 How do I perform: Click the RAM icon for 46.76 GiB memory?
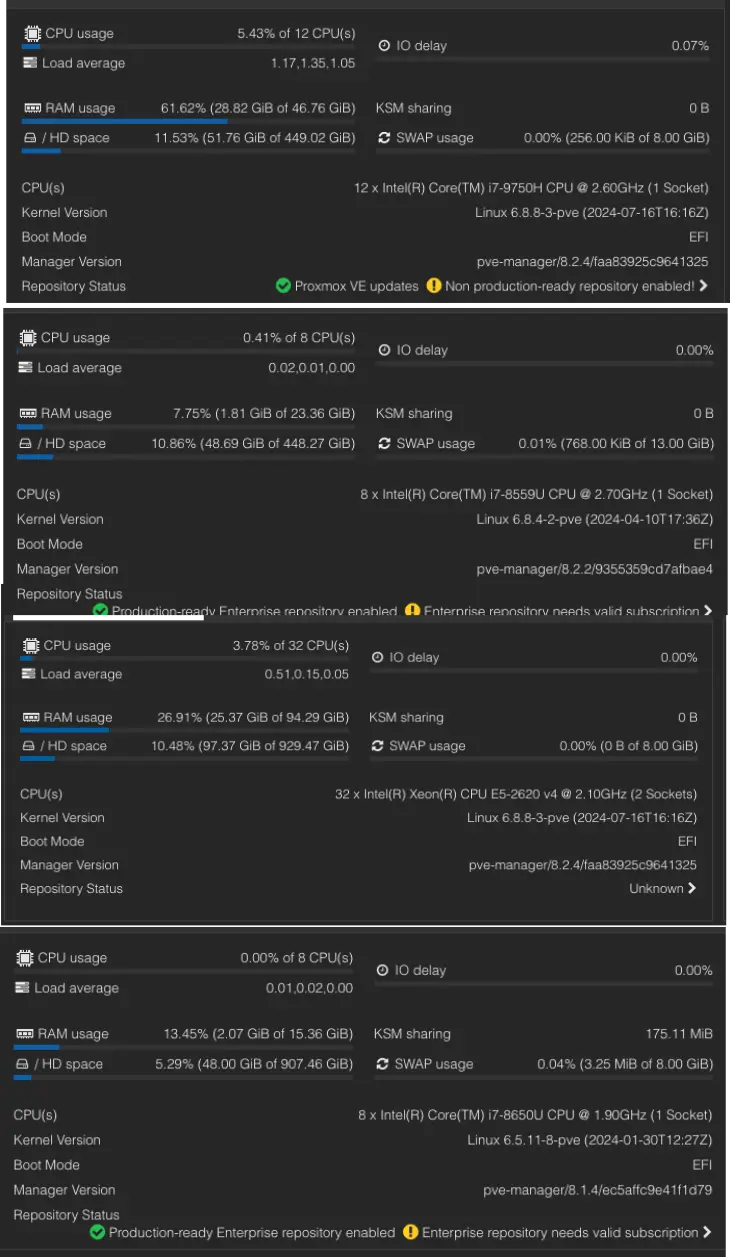(x=32, y=108)
